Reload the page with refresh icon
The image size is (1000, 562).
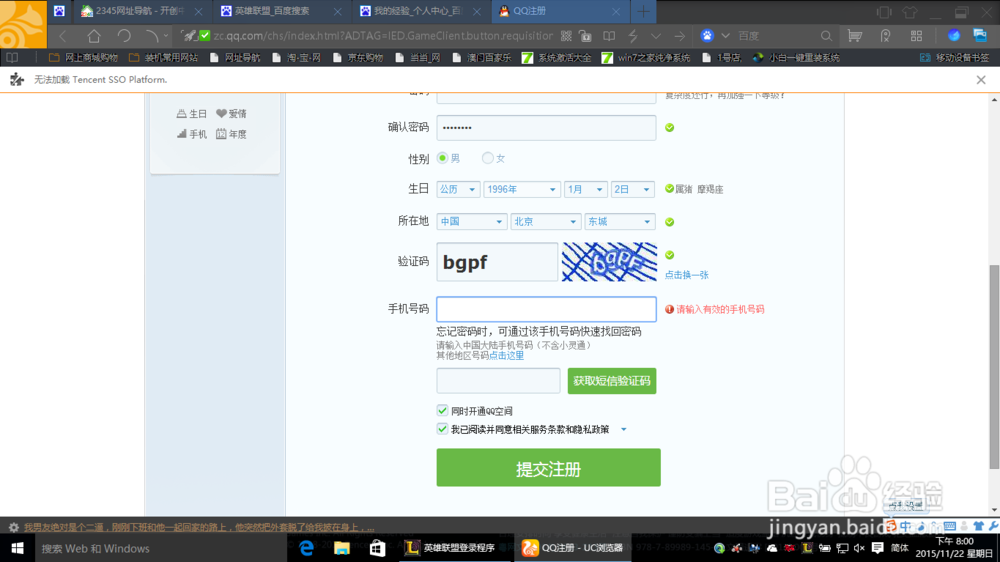[124, 36]
